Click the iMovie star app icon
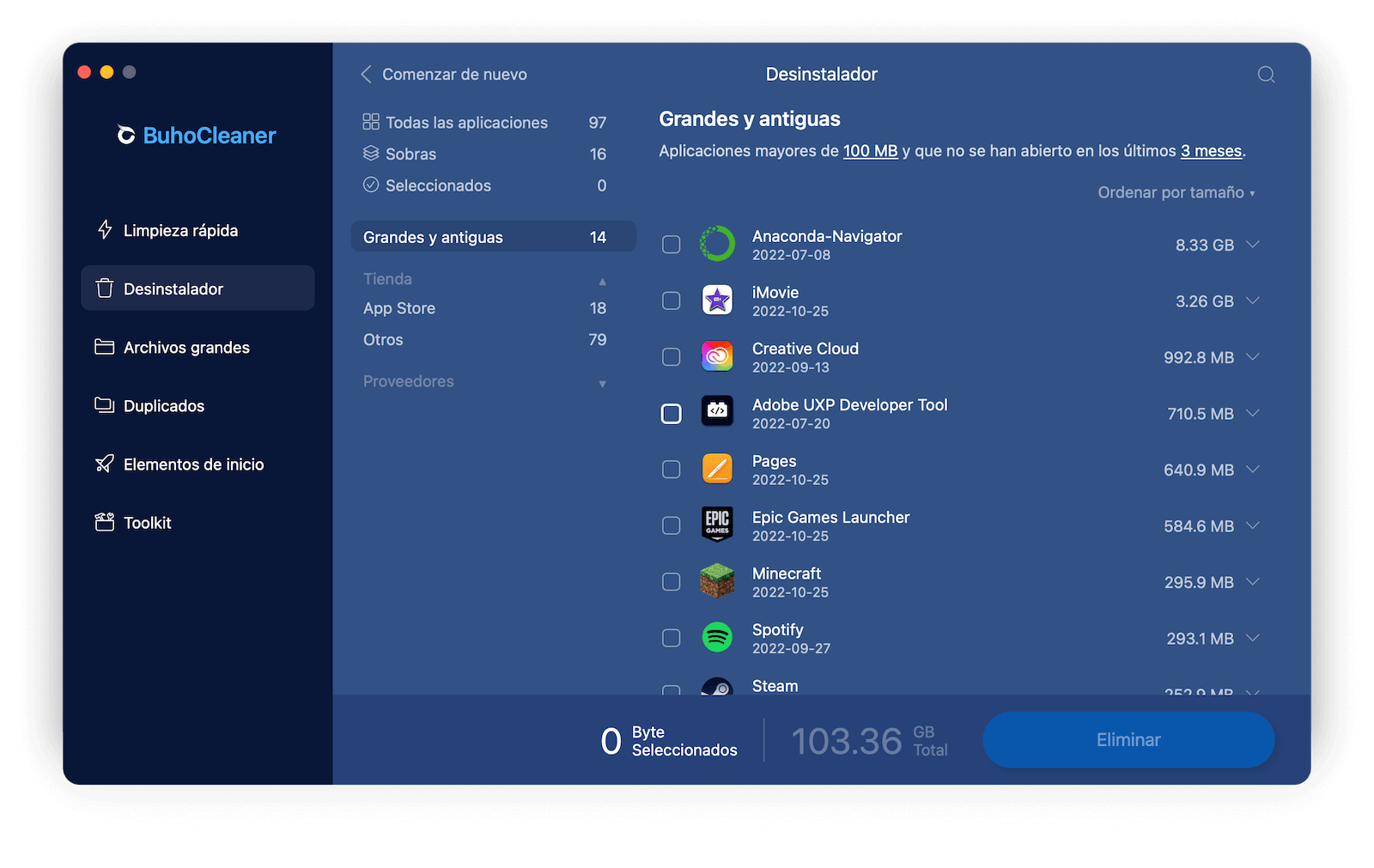Viewport: 1374px width, 868px height. [717, 300]
